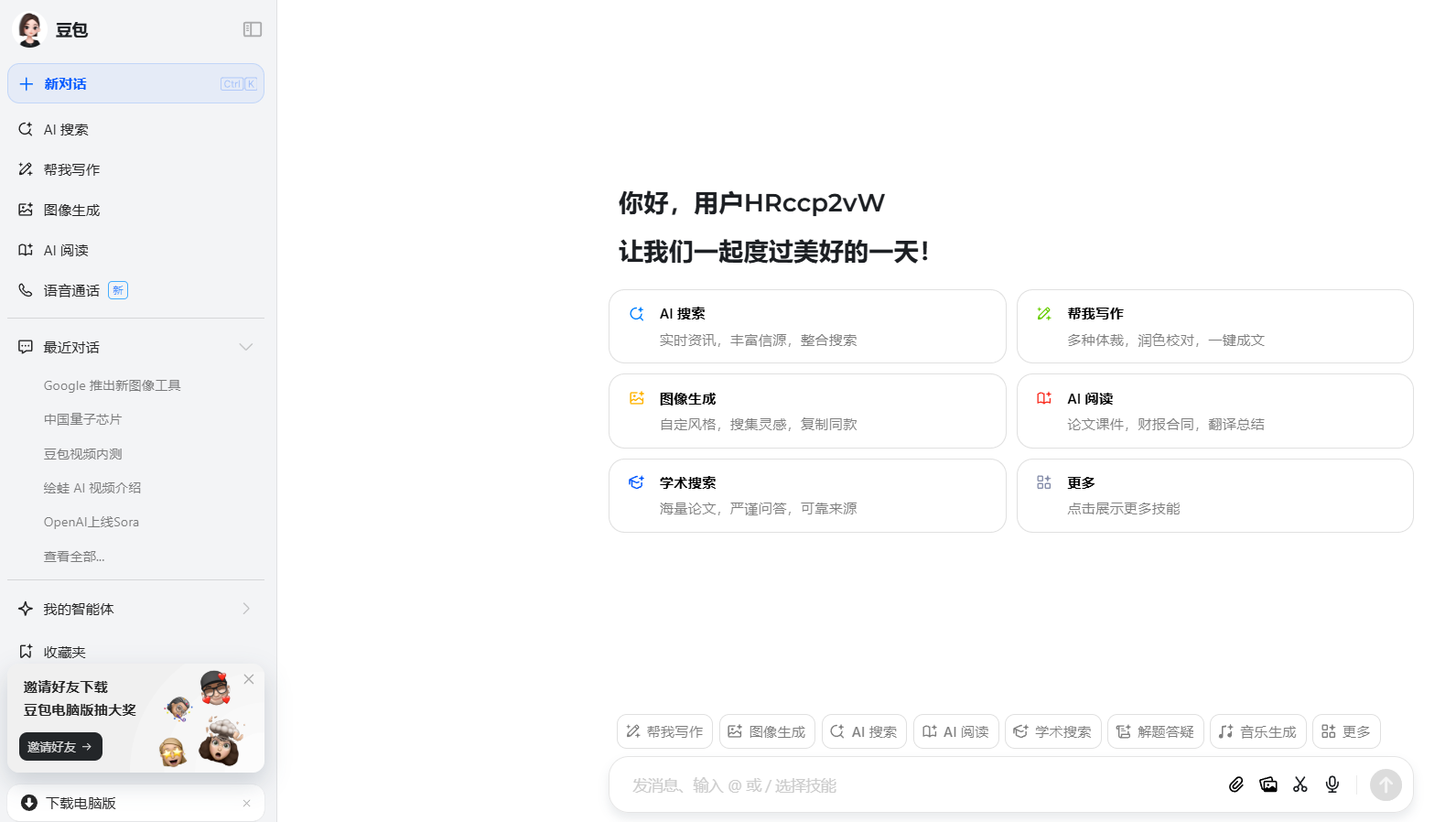The width and height of the screenshot is (1456, 822).
Task: Open chat '中国量子芯片'
Action: [x=82, y=419]
